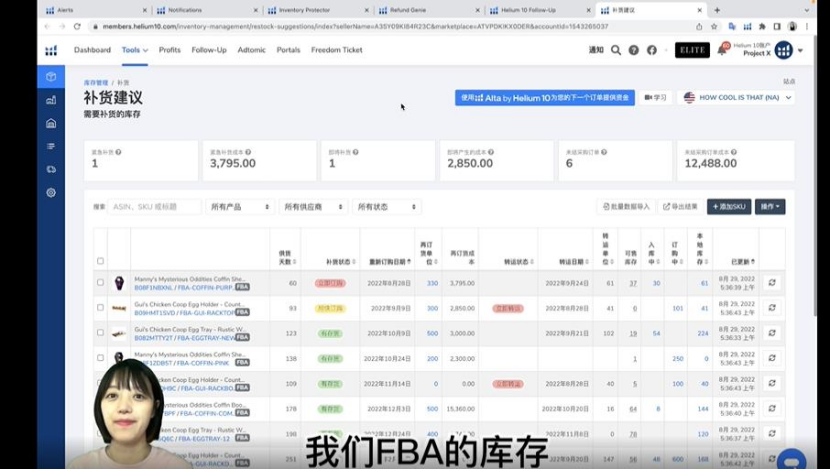This screenshot has width=831, height=470.
Task: Click the 导出结果 export button
Action: pos(680,207)
